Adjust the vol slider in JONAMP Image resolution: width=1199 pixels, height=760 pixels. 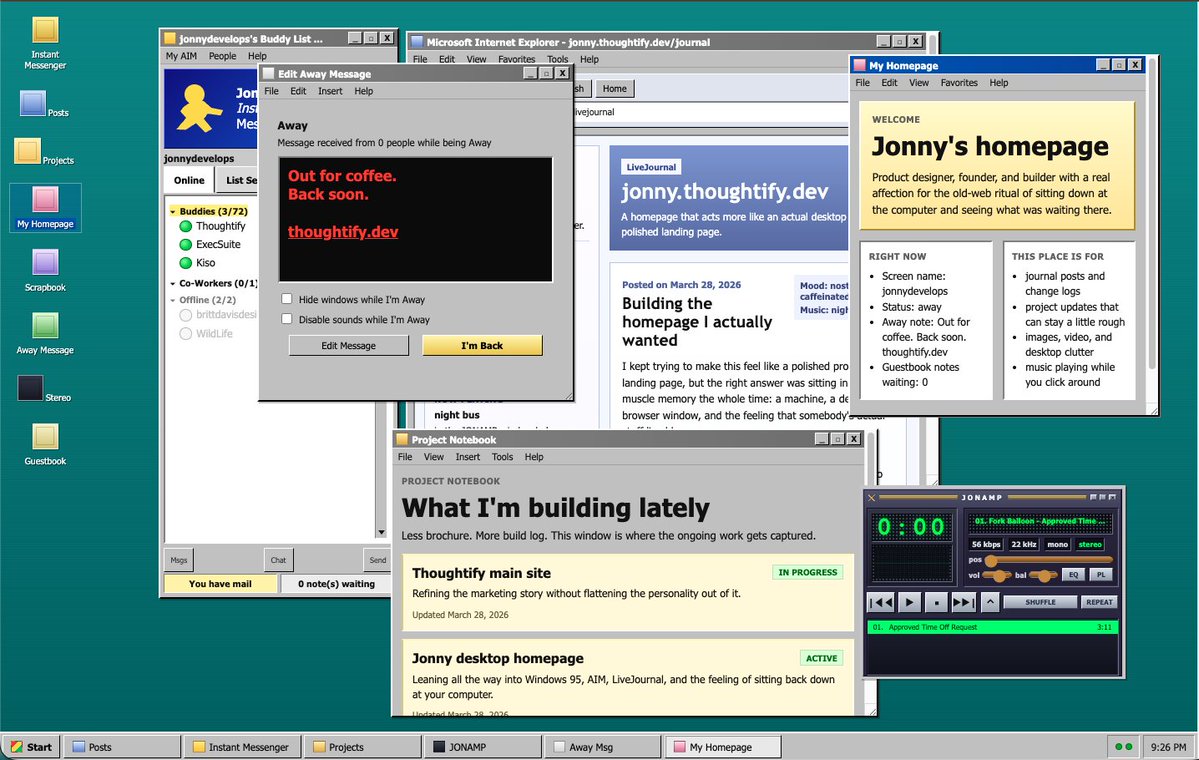point(997,575)
